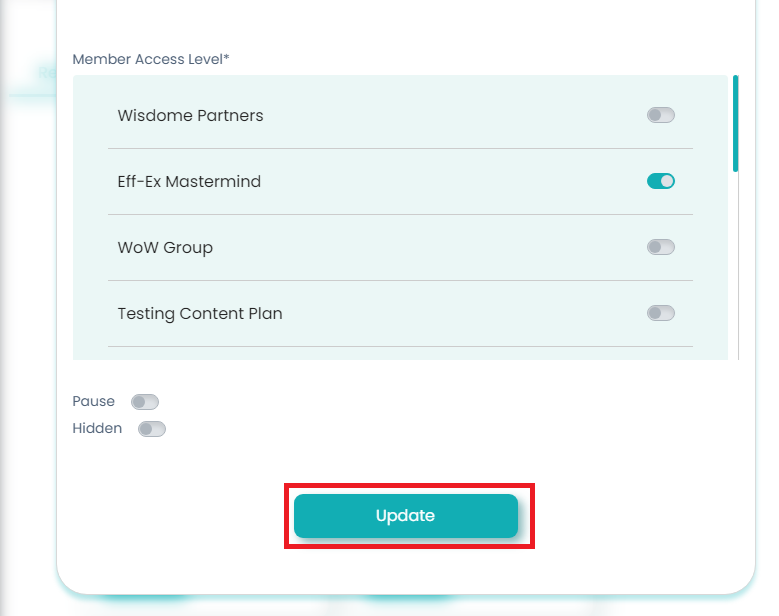Click the blank strip below Testing Content Plan

tap(400, 353)
